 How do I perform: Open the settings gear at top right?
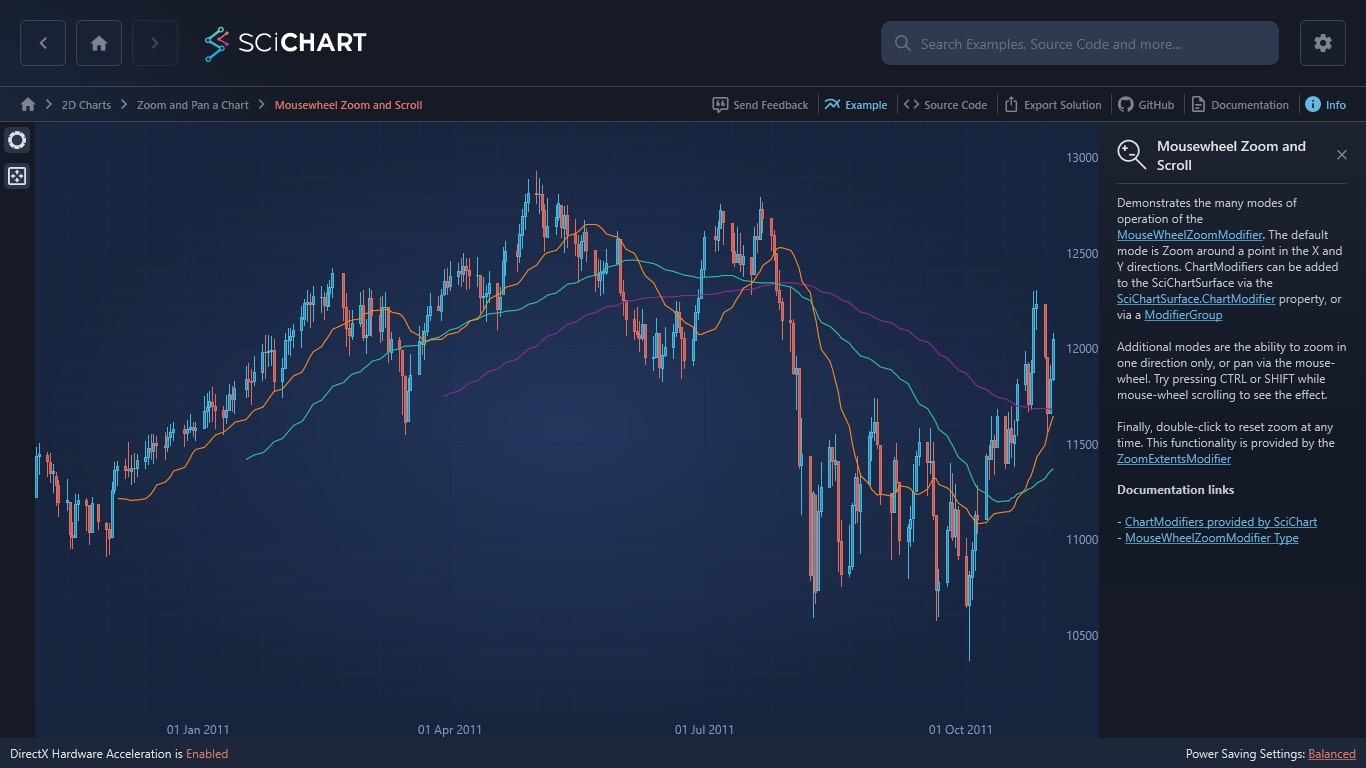[1322, 43]
